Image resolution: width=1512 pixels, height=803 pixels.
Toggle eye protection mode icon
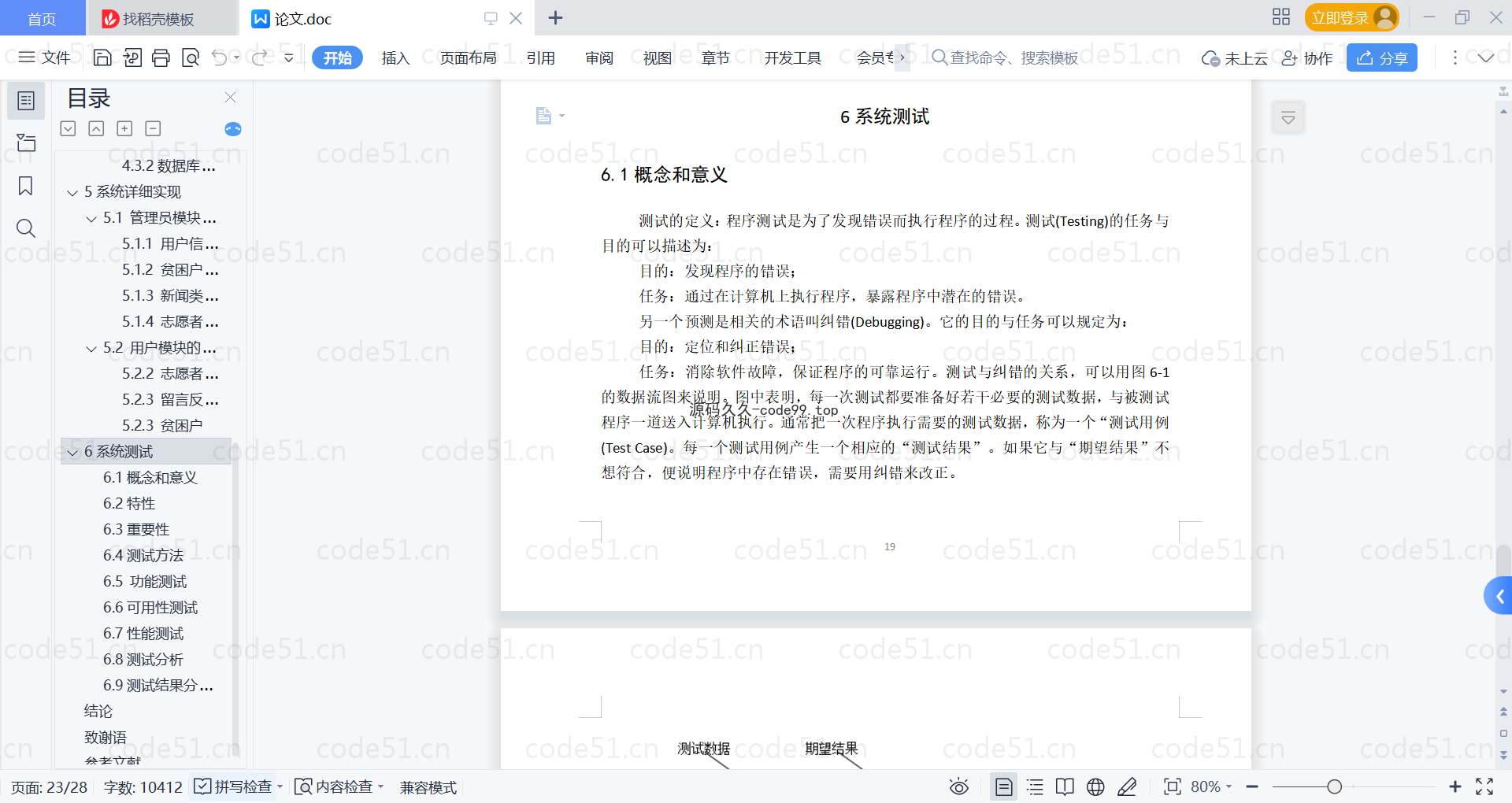coord(958,786)
